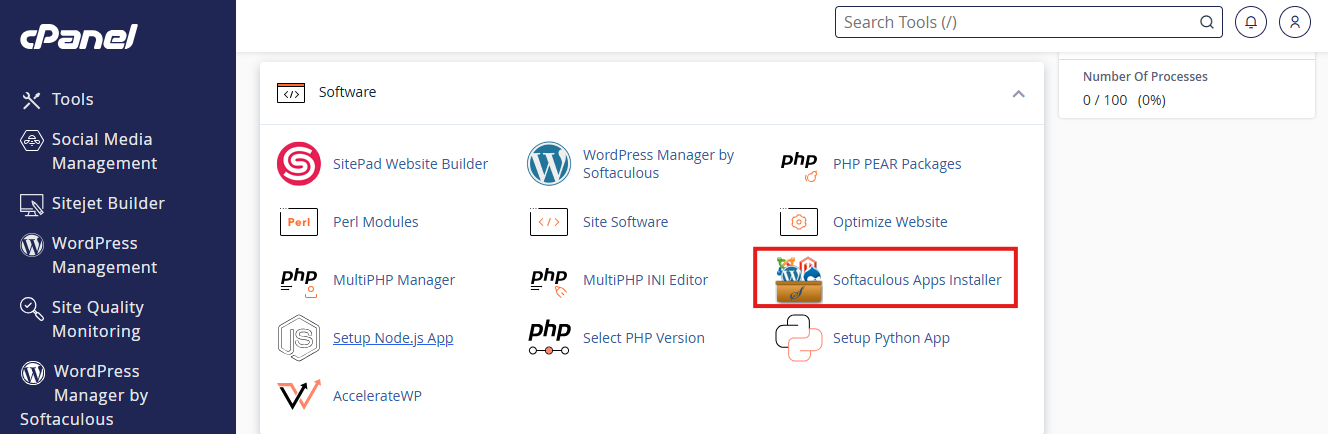Open the Perl Modules icon

[298, 222]
